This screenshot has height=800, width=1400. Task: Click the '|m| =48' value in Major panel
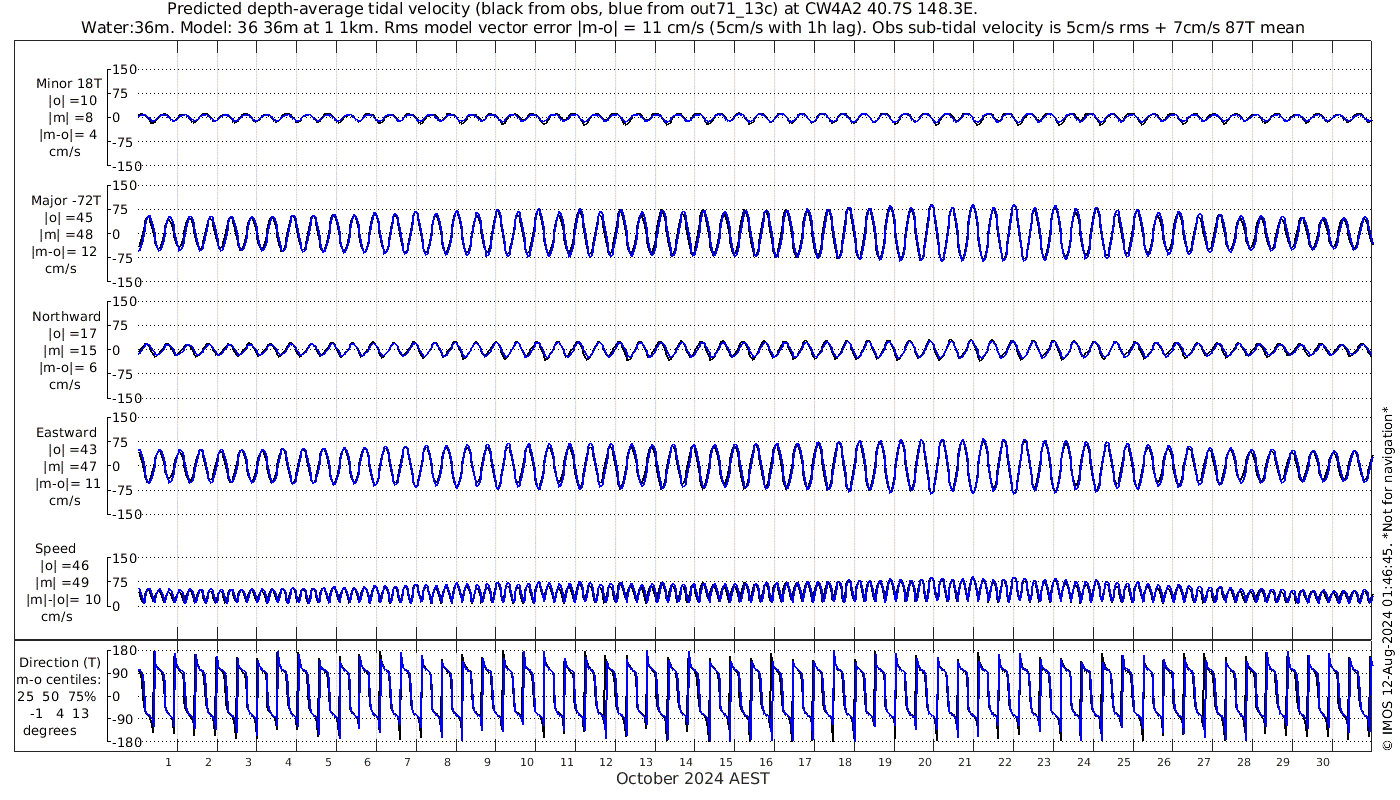tap(69, 235)
